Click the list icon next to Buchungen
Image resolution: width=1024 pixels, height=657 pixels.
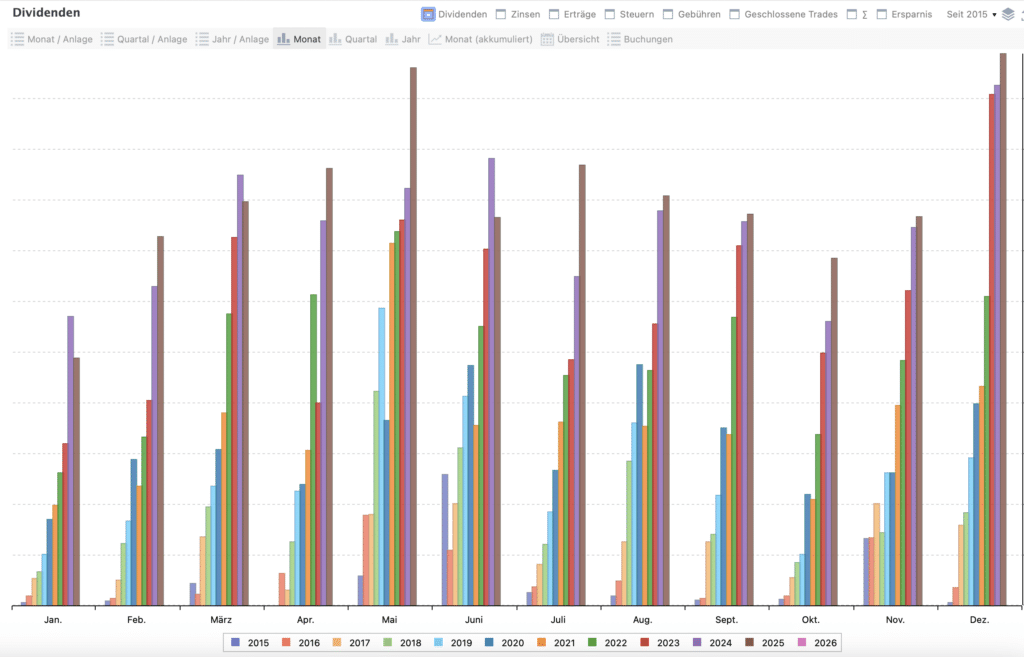coord(614,39)
